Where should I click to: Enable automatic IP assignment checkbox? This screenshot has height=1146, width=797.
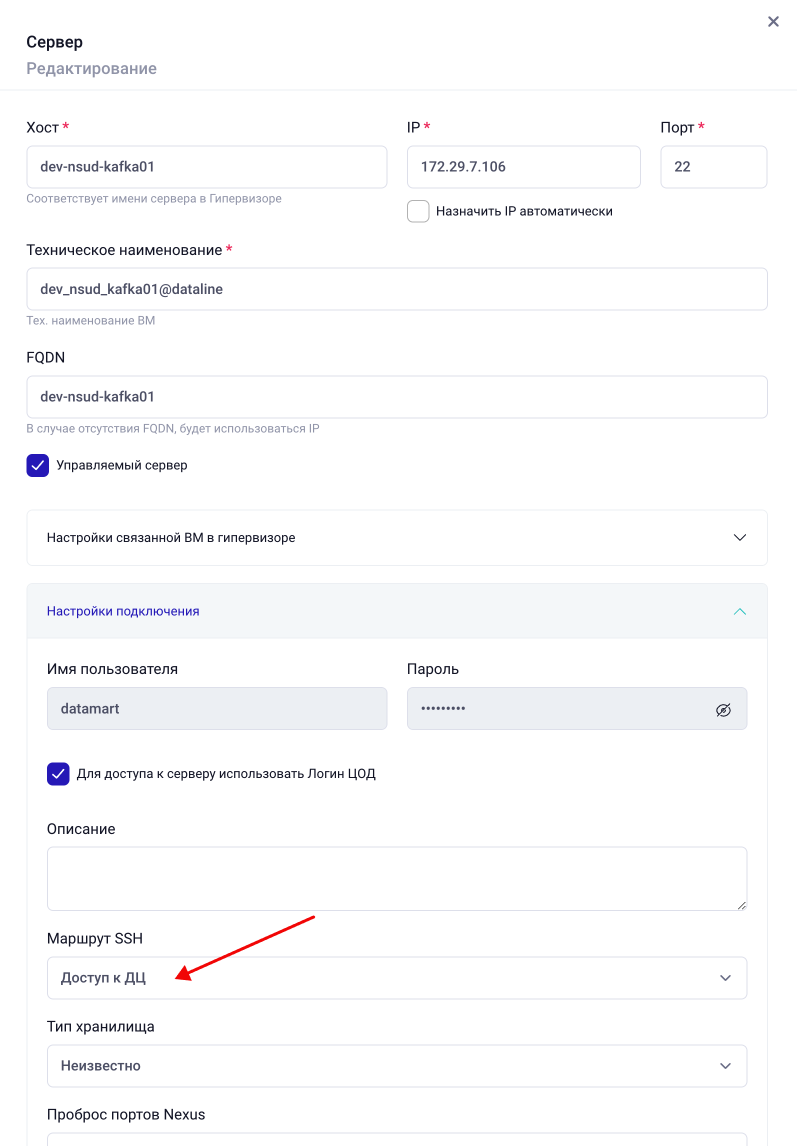[418, 211]
